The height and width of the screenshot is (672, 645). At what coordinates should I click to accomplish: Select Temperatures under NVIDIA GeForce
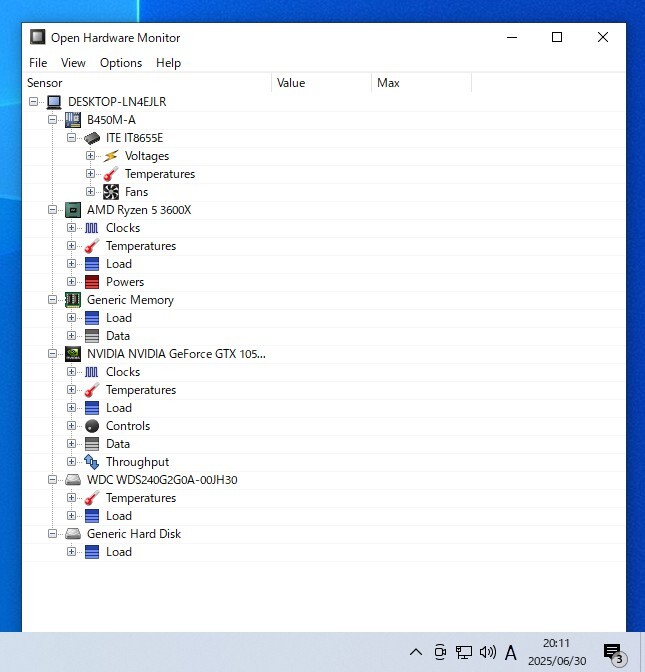tap(141, 390)
